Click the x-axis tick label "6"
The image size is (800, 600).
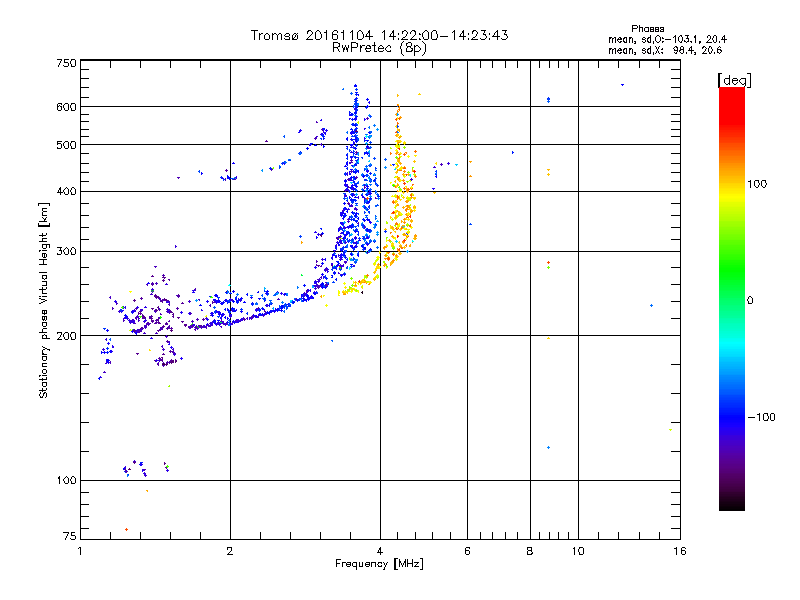click(x=467, y=551)
